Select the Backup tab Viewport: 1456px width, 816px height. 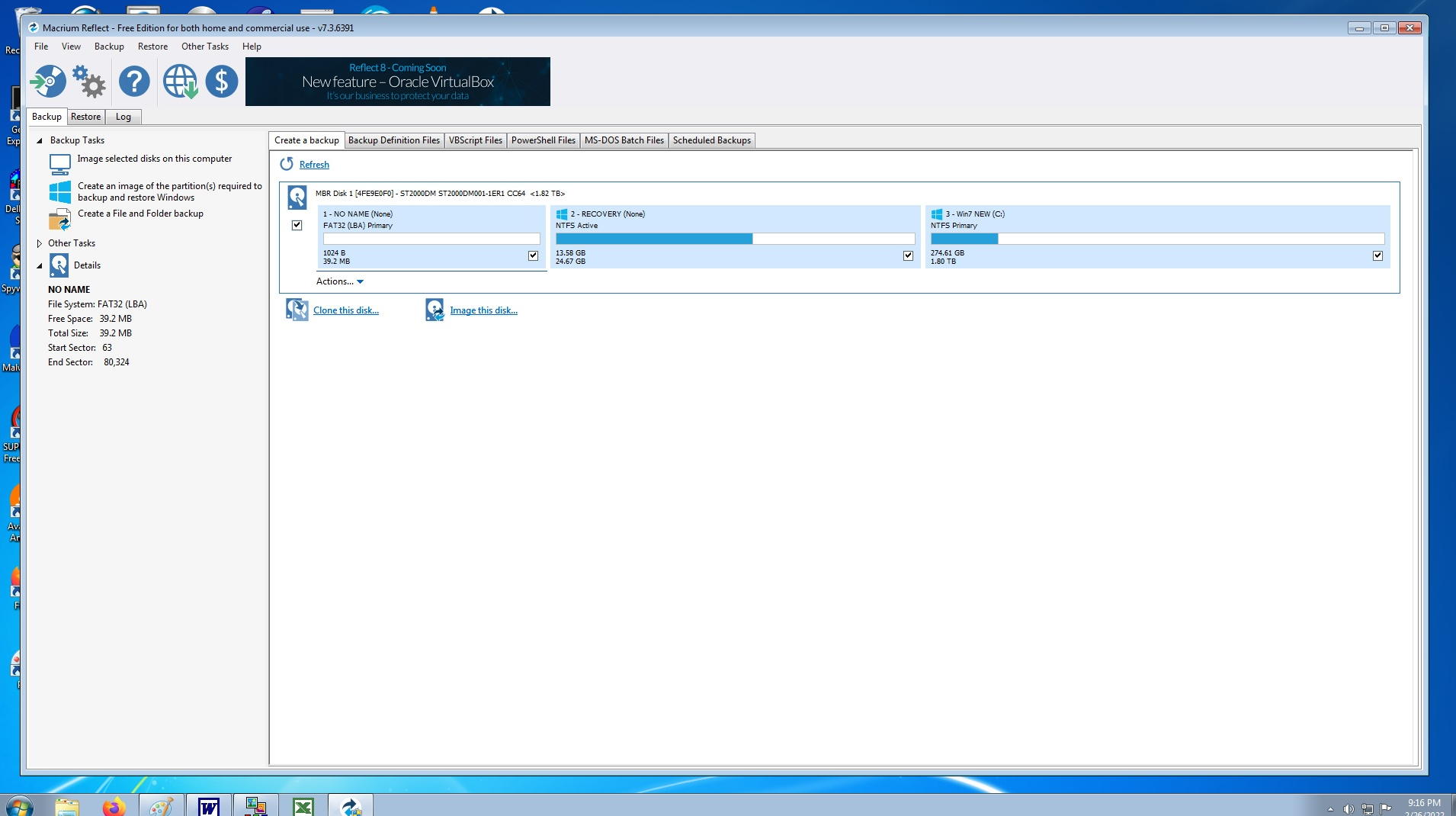click(47, 117)
